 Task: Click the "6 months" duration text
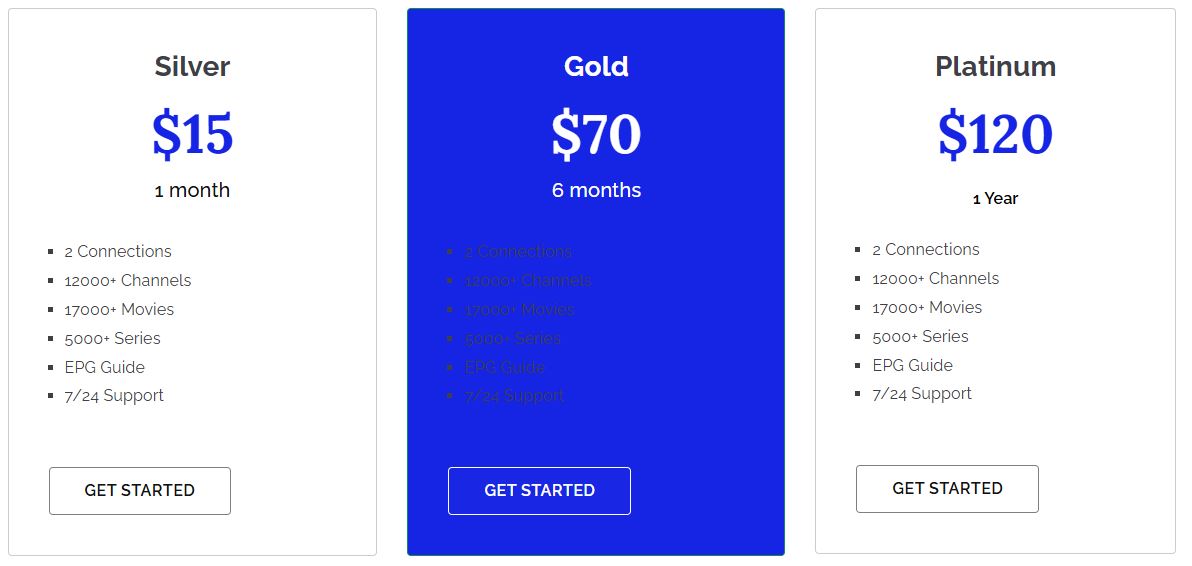click(x=596, y=190)
